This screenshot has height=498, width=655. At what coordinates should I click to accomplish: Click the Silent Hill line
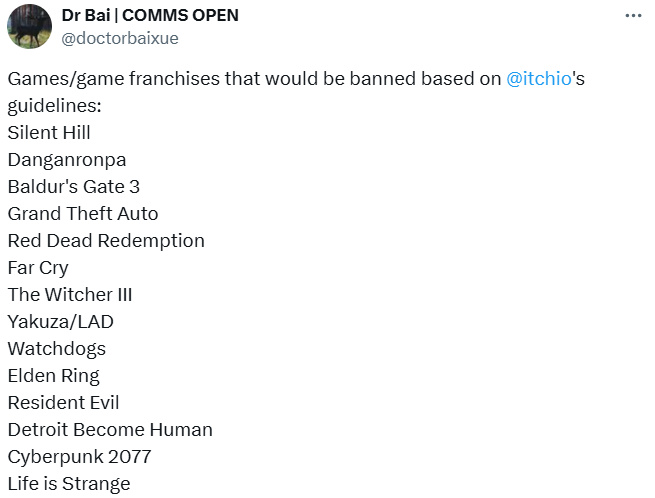[49, 133]
